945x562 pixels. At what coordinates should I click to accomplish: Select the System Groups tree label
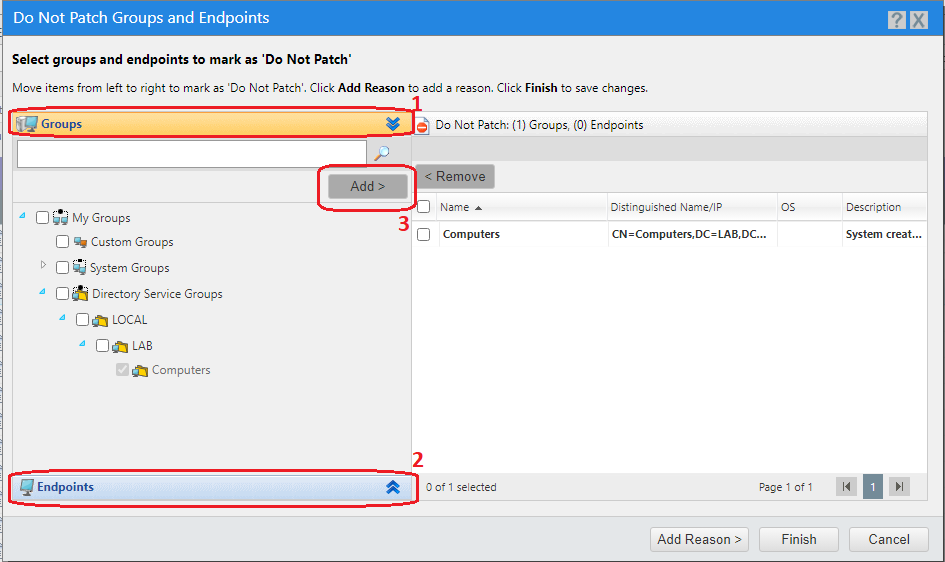click(x=130, y=268)
